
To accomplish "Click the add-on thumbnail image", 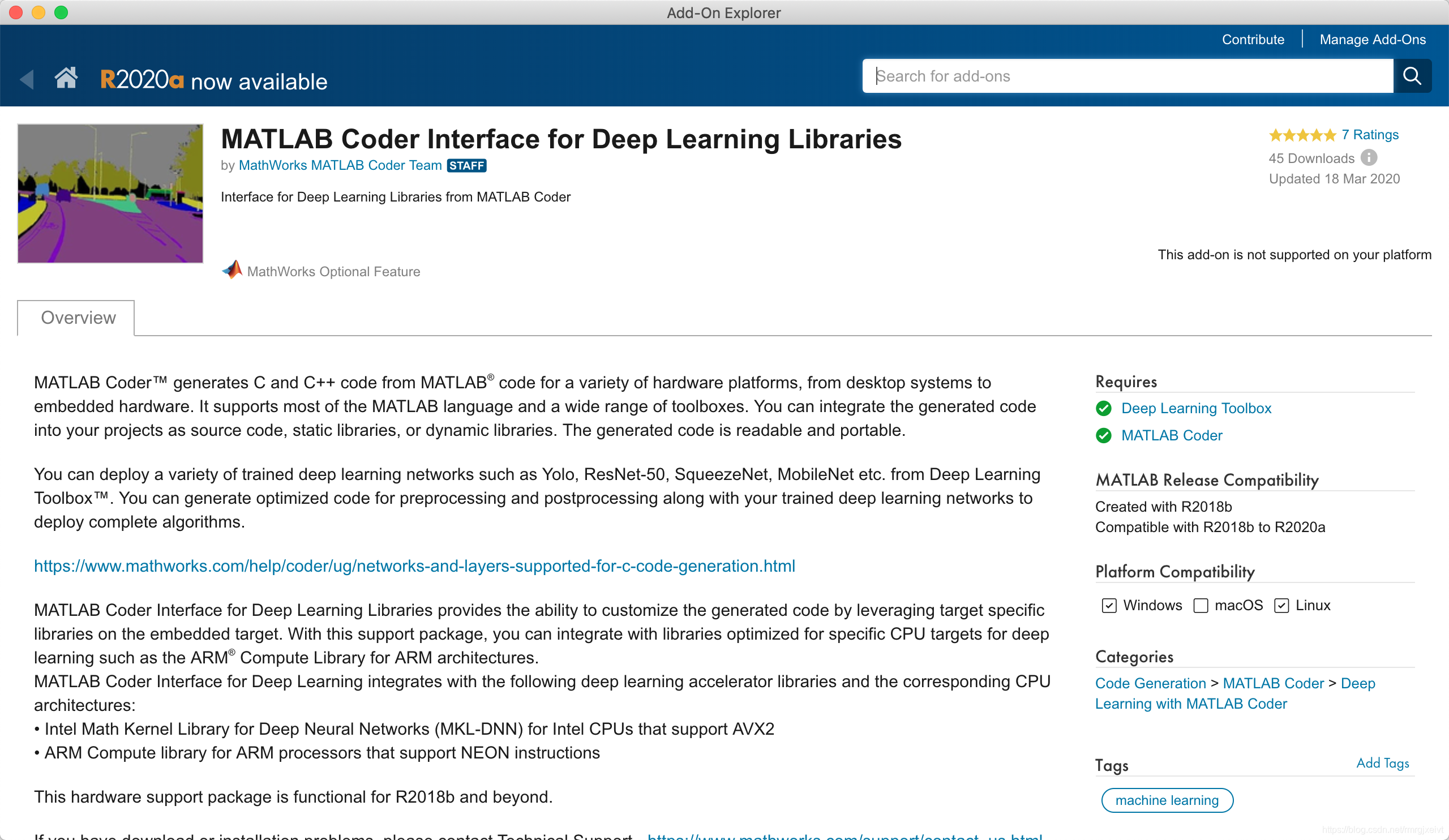I will (x=110, y=194).
